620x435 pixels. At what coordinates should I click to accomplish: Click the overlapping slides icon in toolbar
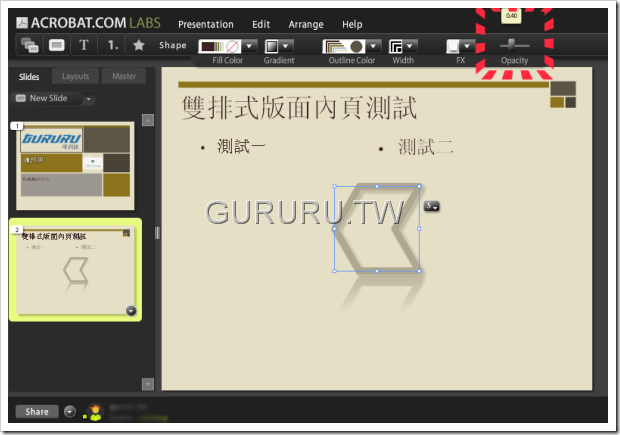(30, 45)
